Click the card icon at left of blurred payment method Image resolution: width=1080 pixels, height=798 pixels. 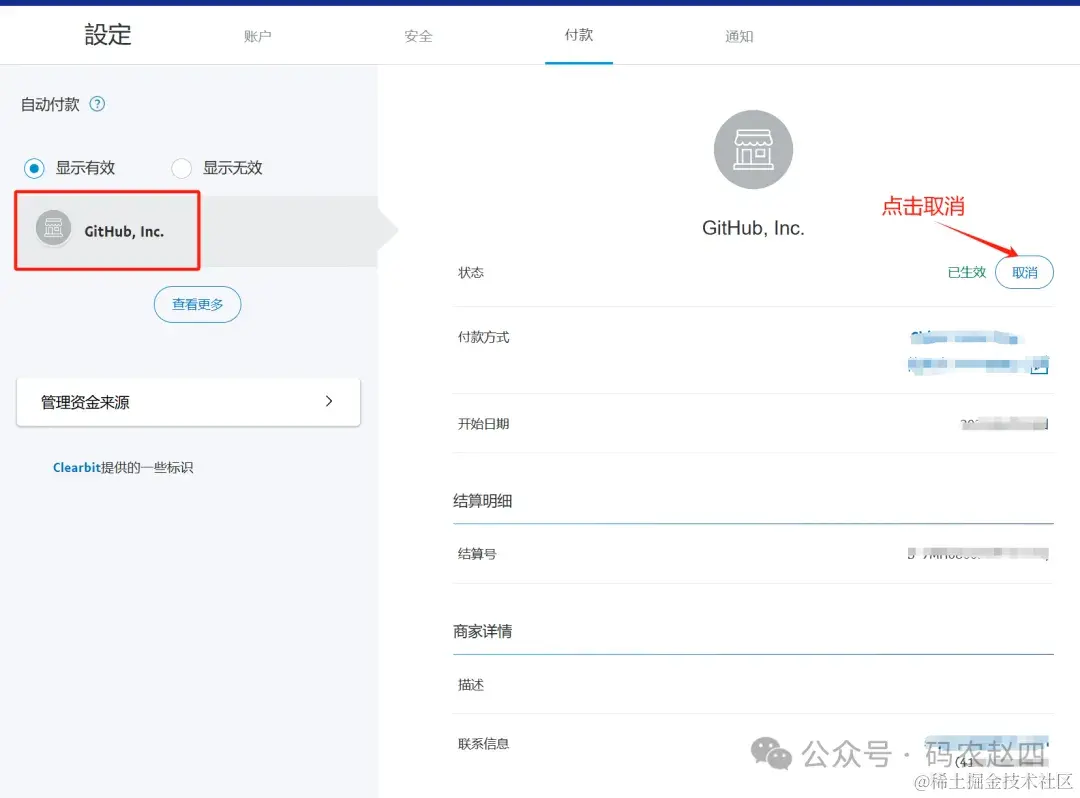(x=912, y=364)
